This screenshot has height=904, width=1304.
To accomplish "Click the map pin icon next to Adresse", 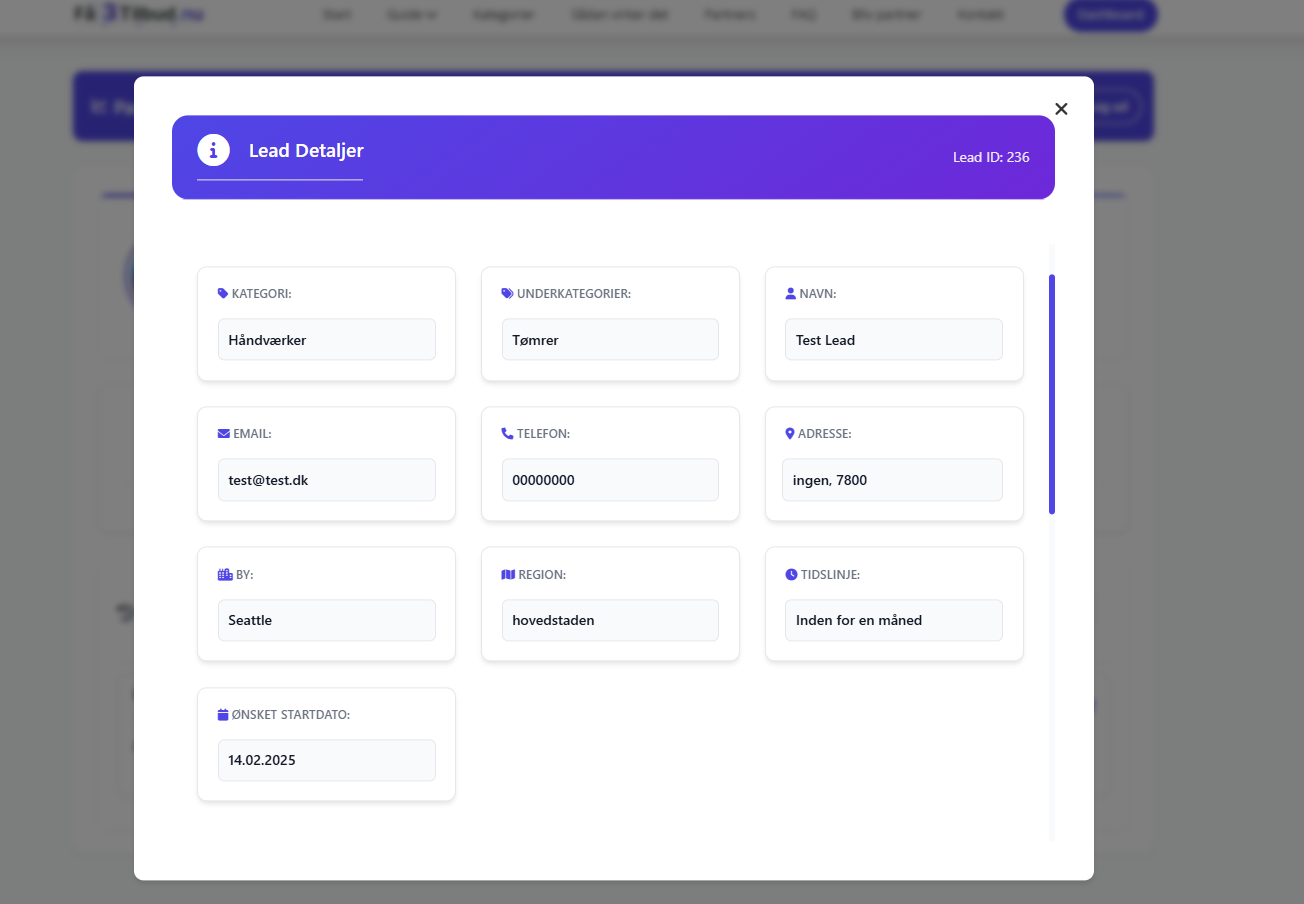I will coord(790,434).
